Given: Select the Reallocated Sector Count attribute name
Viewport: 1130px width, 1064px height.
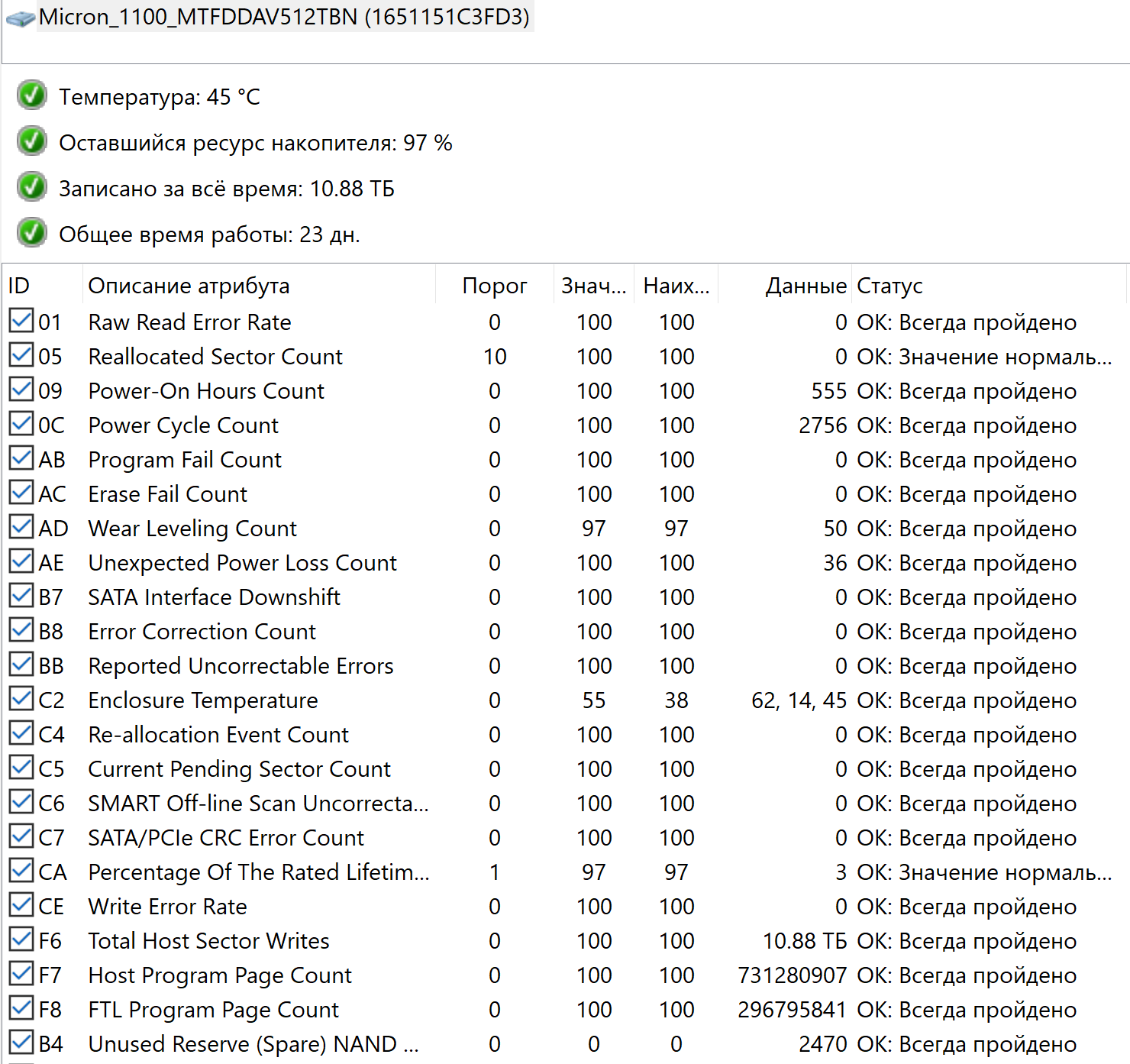Looking at the screenshot, I should pyautogui.click(x=215, y=357).
